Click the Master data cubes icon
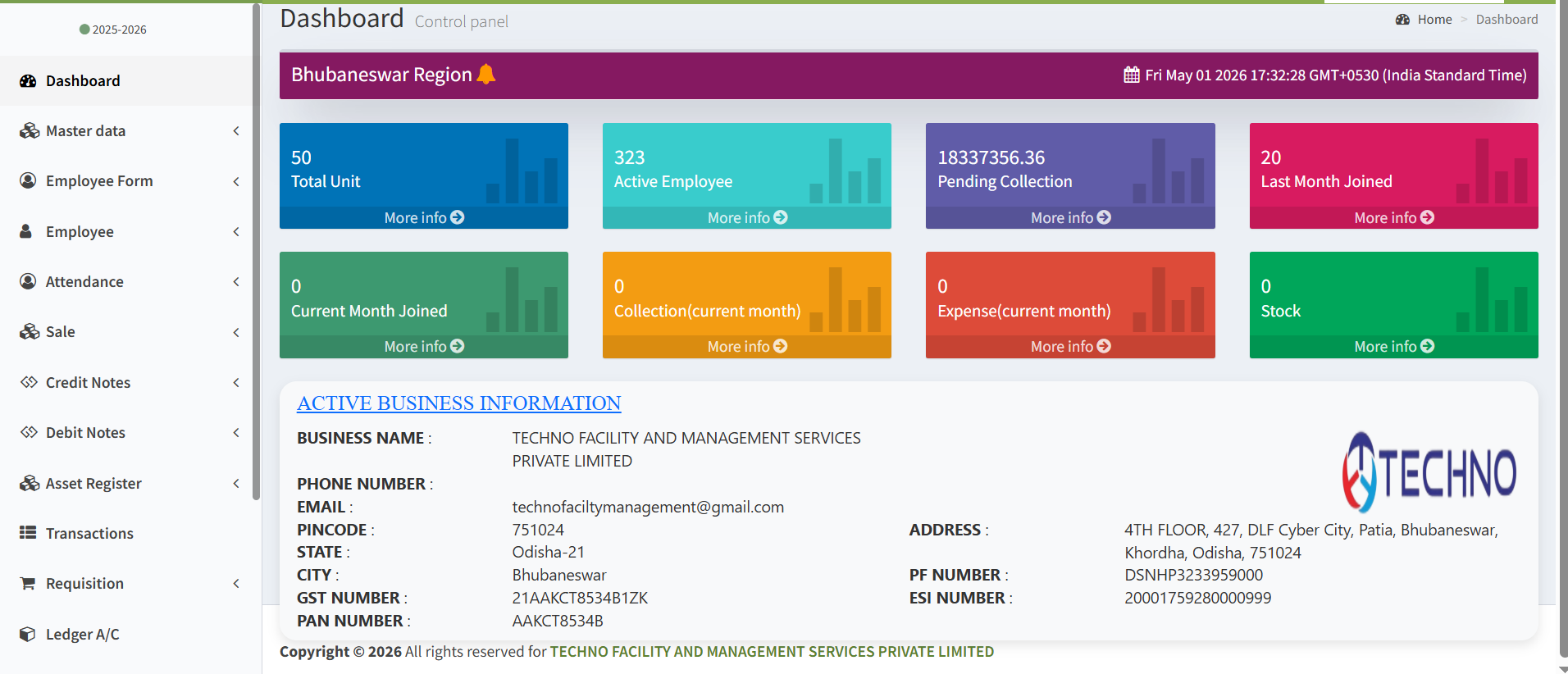1568x674 pixels. 30,131
